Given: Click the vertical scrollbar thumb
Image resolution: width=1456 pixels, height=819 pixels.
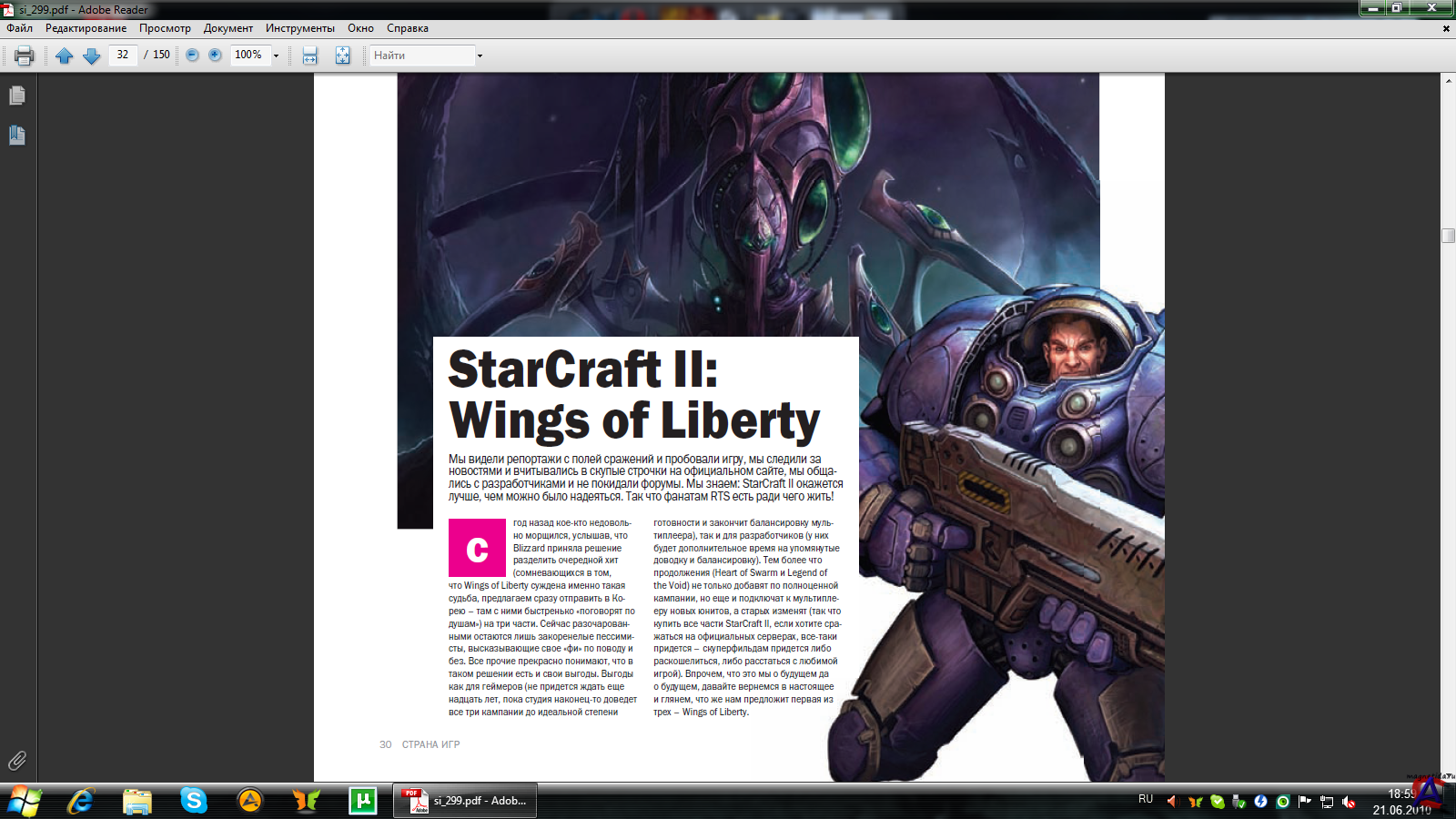Looking at the screenshot, I should [x=1448, y=236].
